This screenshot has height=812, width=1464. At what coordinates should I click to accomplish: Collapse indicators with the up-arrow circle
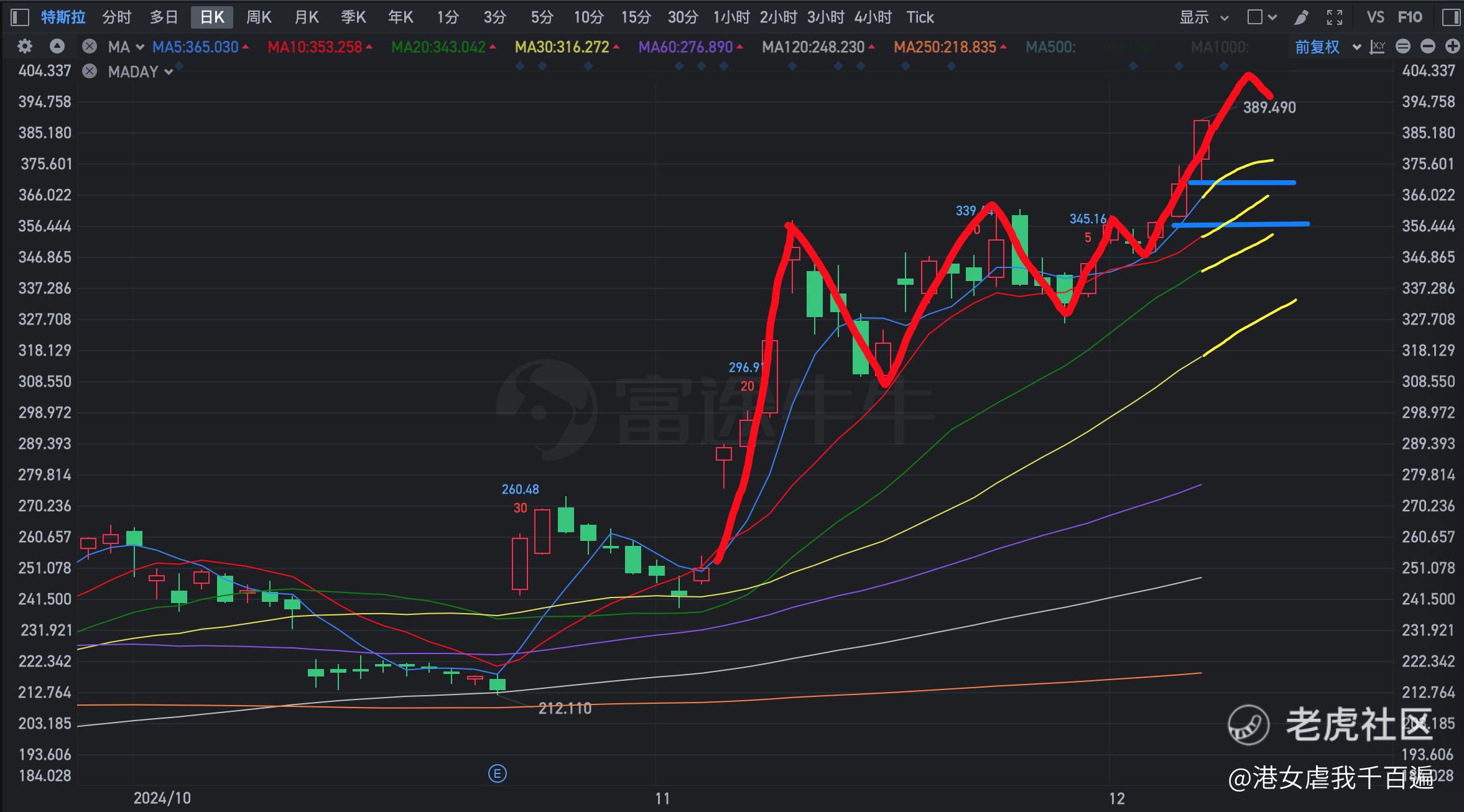[x=57, y=47]
